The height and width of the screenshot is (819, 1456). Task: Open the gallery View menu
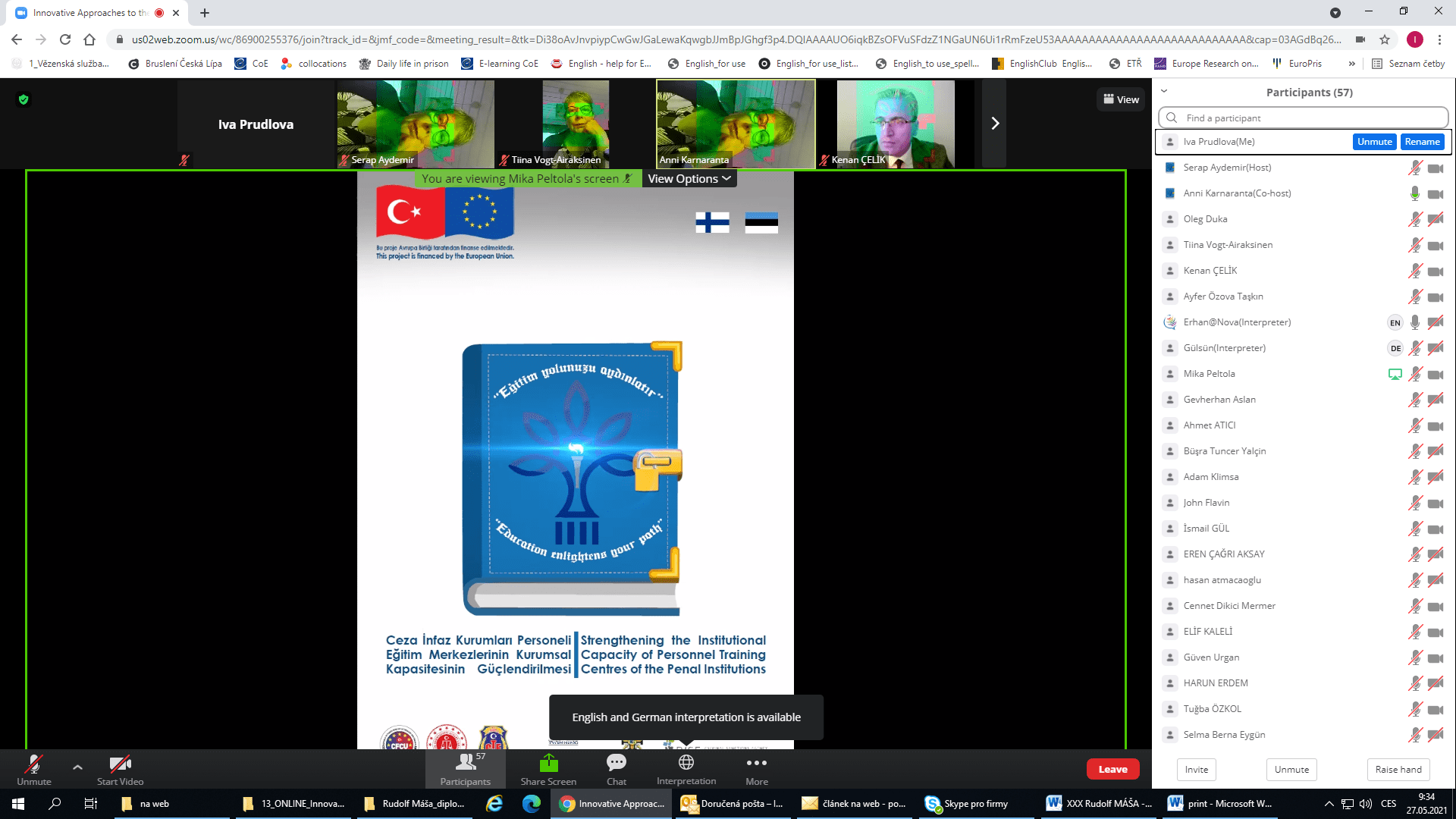point(1121,99)
